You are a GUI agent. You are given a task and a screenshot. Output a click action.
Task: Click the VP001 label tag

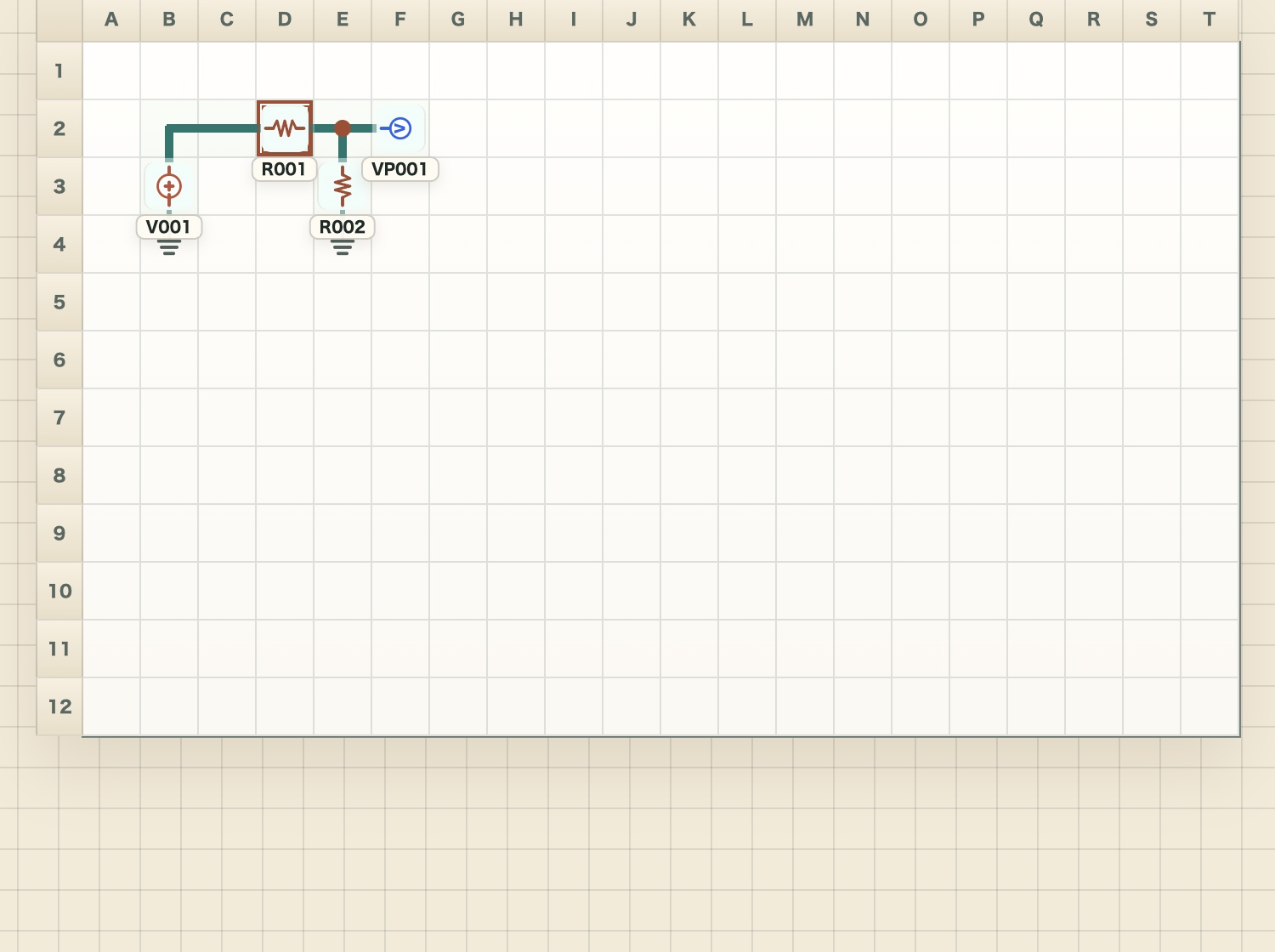400,169
